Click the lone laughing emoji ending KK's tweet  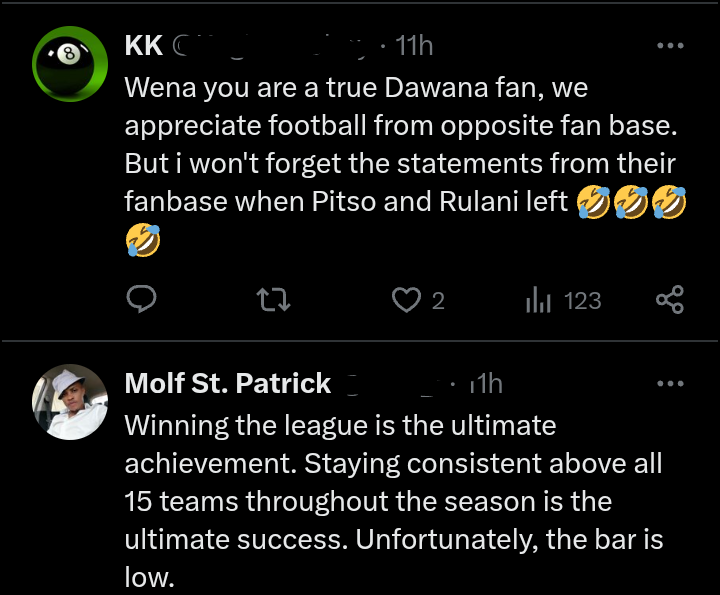(x=142, y=240)
